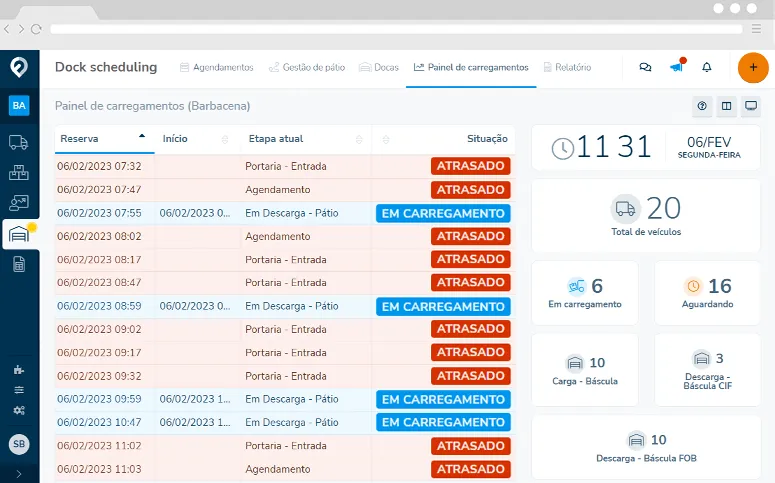This screenshot has height=483, width=775.
Task: Open the stacked boxes sidebar icon
Action: 19,172
